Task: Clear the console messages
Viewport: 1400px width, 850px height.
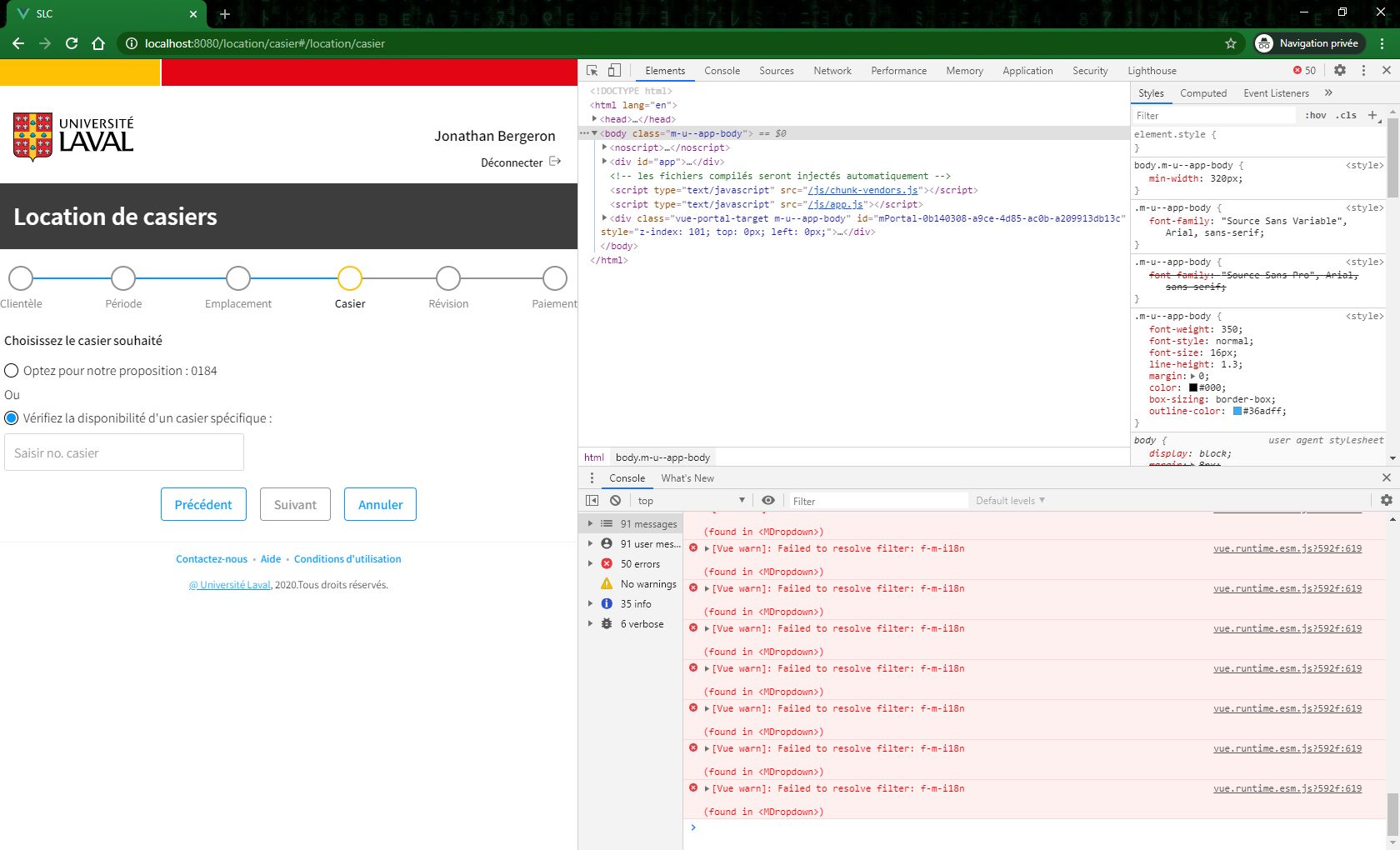Action: pos(616,500)
